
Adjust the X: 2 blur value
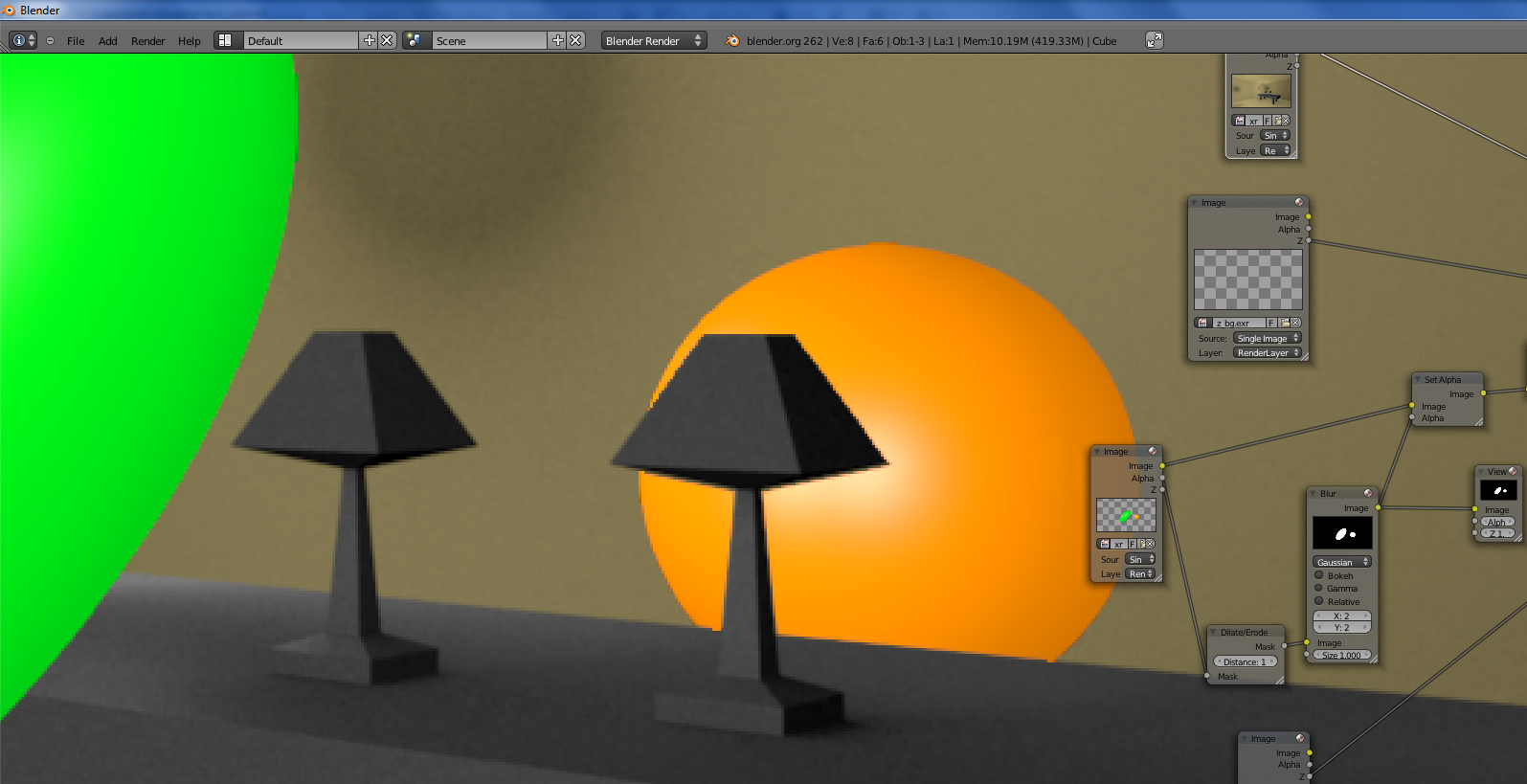point(1341,616)
